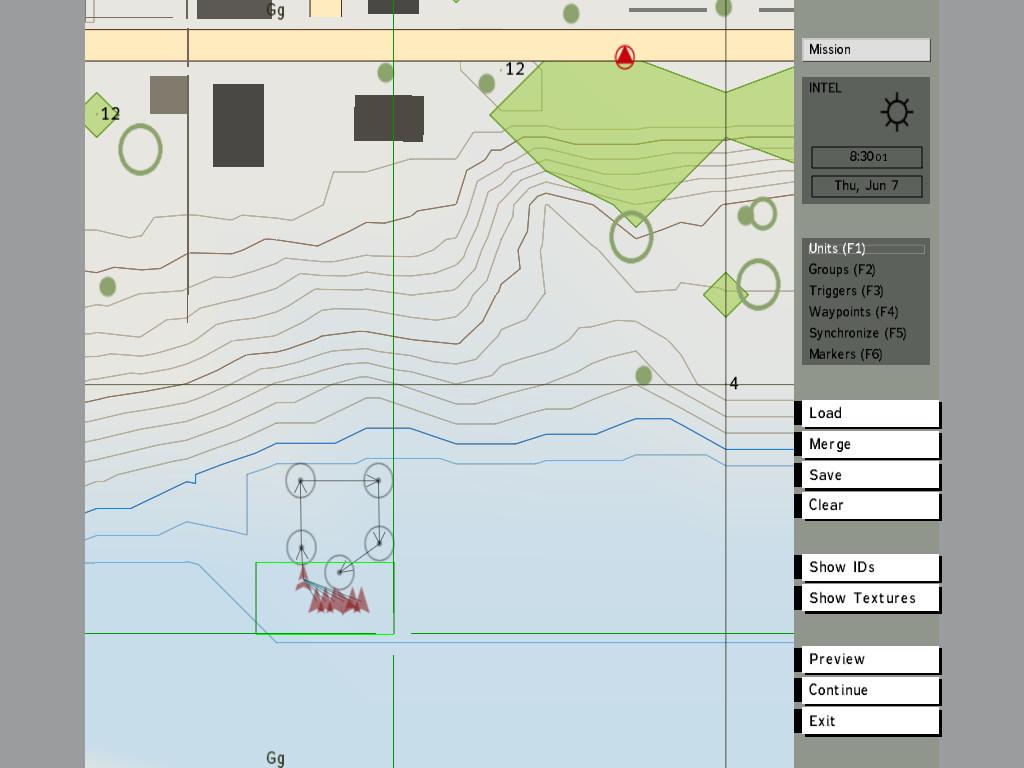Click the lone red unit above the group
This screenshot has width=1024, height=768.
[302, 579]
